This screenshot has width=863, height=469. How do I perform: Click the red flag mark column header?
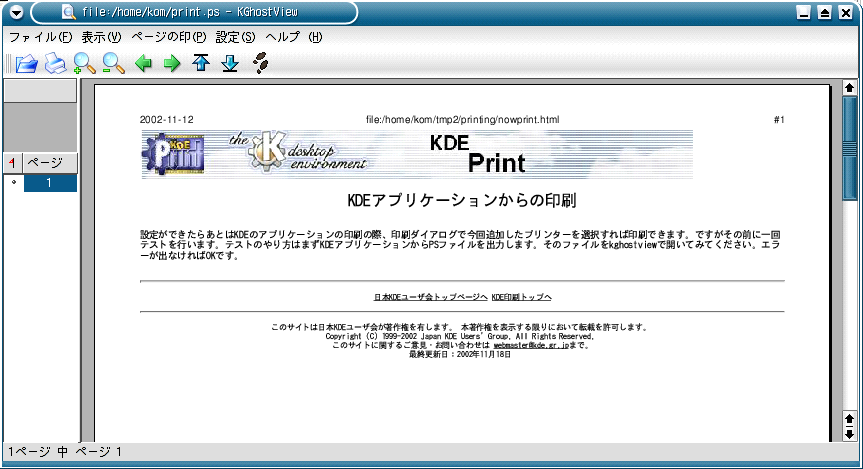(13, 162)
